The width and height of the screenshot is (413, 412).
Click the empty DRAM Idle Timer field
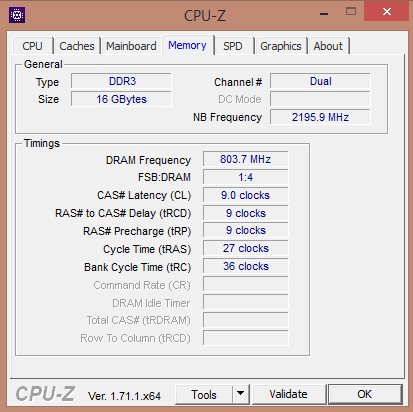[x=246, y=302]
